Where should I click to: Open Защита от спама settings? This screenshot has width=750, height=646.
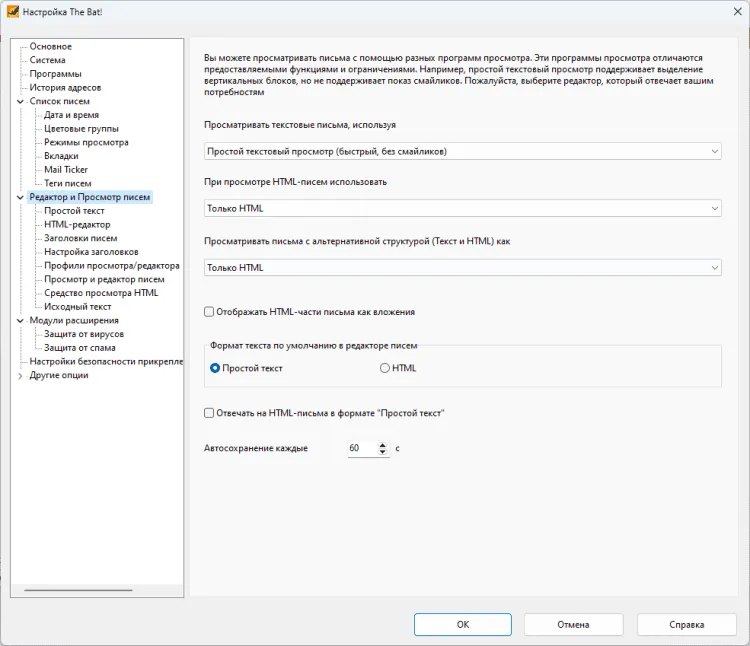(80, 348)
